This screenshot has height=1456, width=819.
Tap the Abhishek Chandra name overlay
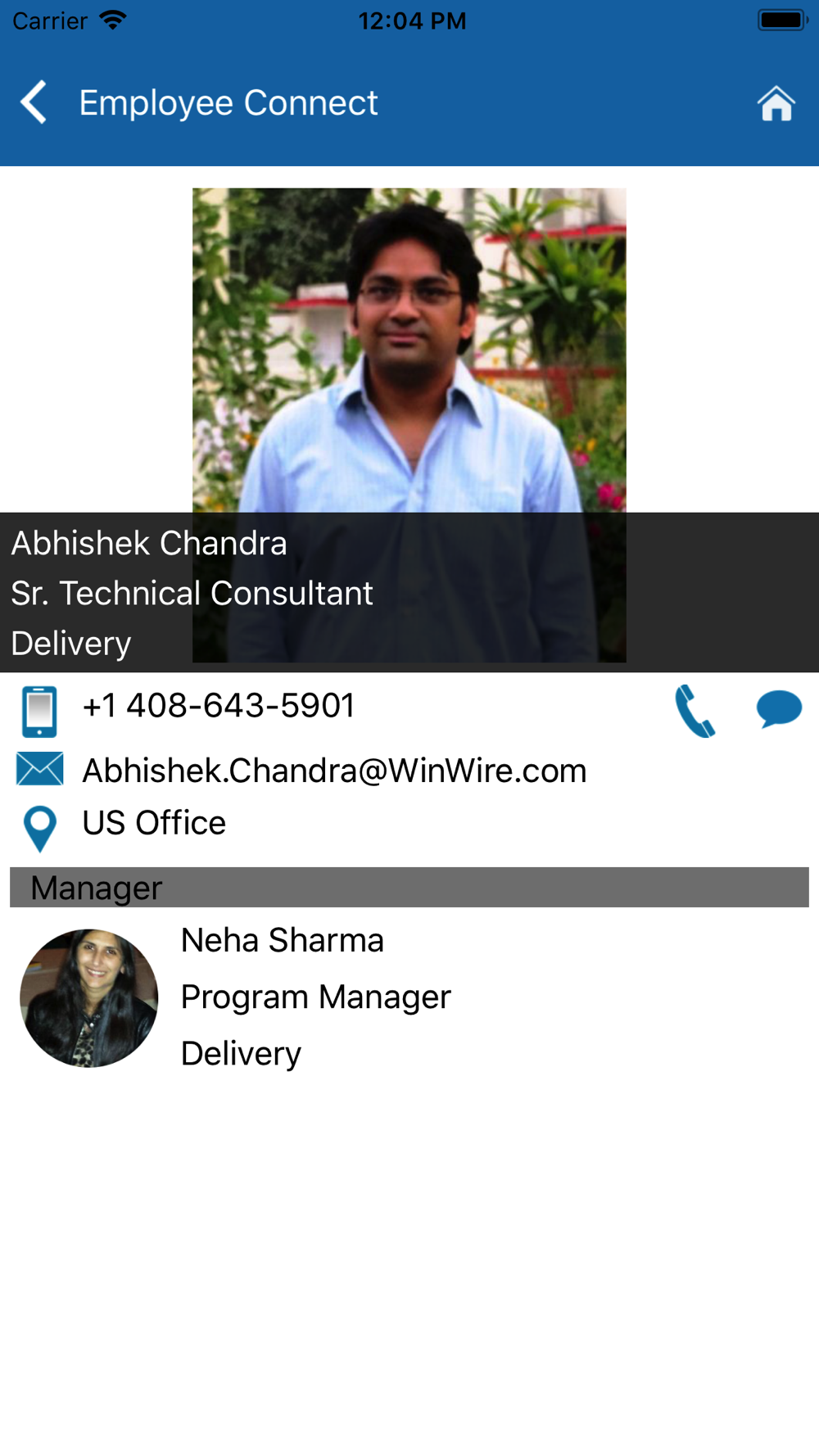(149, 543)
